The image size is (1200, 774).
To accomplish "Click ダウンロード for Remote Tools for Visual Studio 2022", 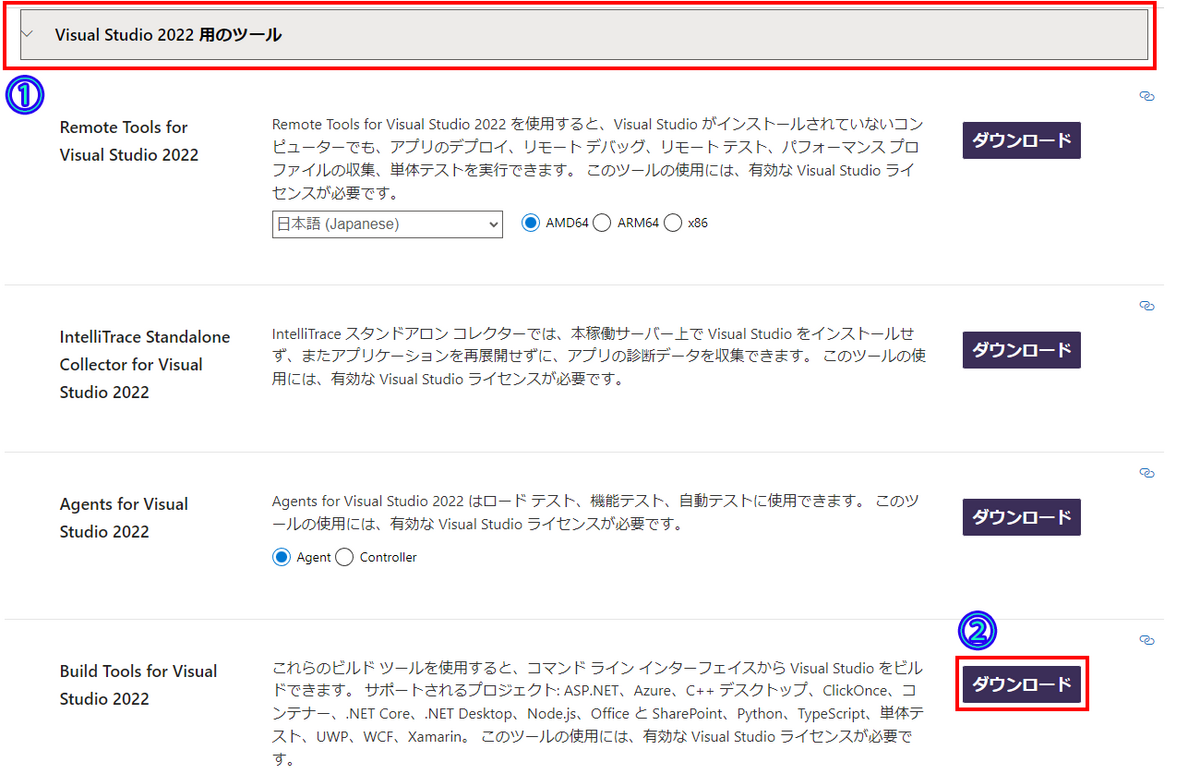I will [1021, 140].
